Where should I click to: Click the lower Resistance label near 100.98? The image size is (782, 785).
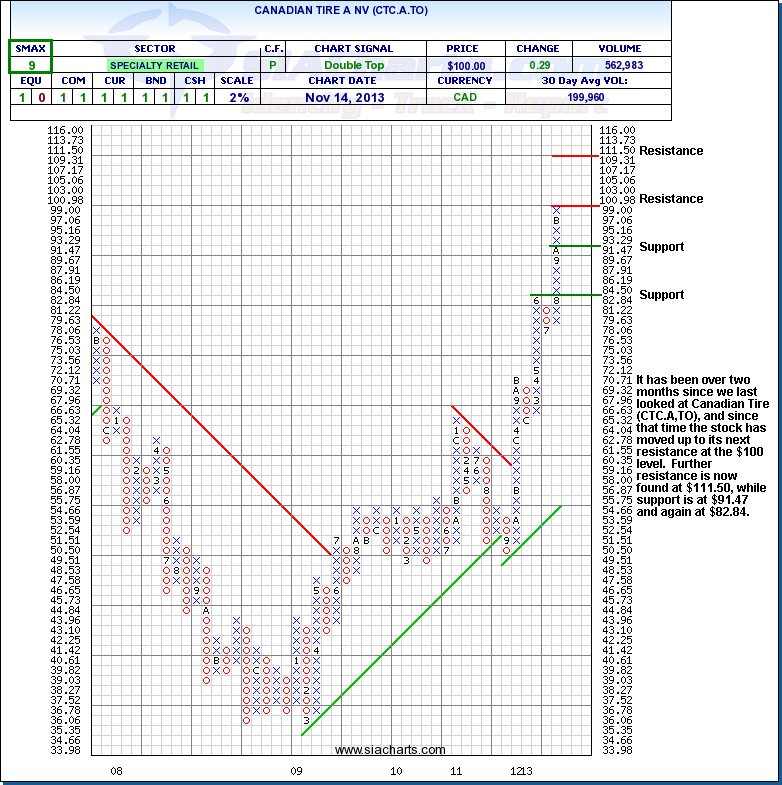point(671,199)
